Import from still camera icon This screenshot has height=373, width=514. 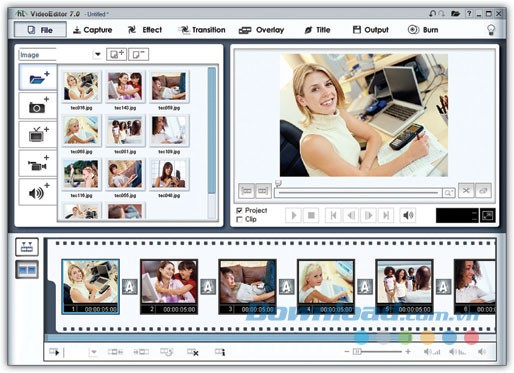pos(38,106)
